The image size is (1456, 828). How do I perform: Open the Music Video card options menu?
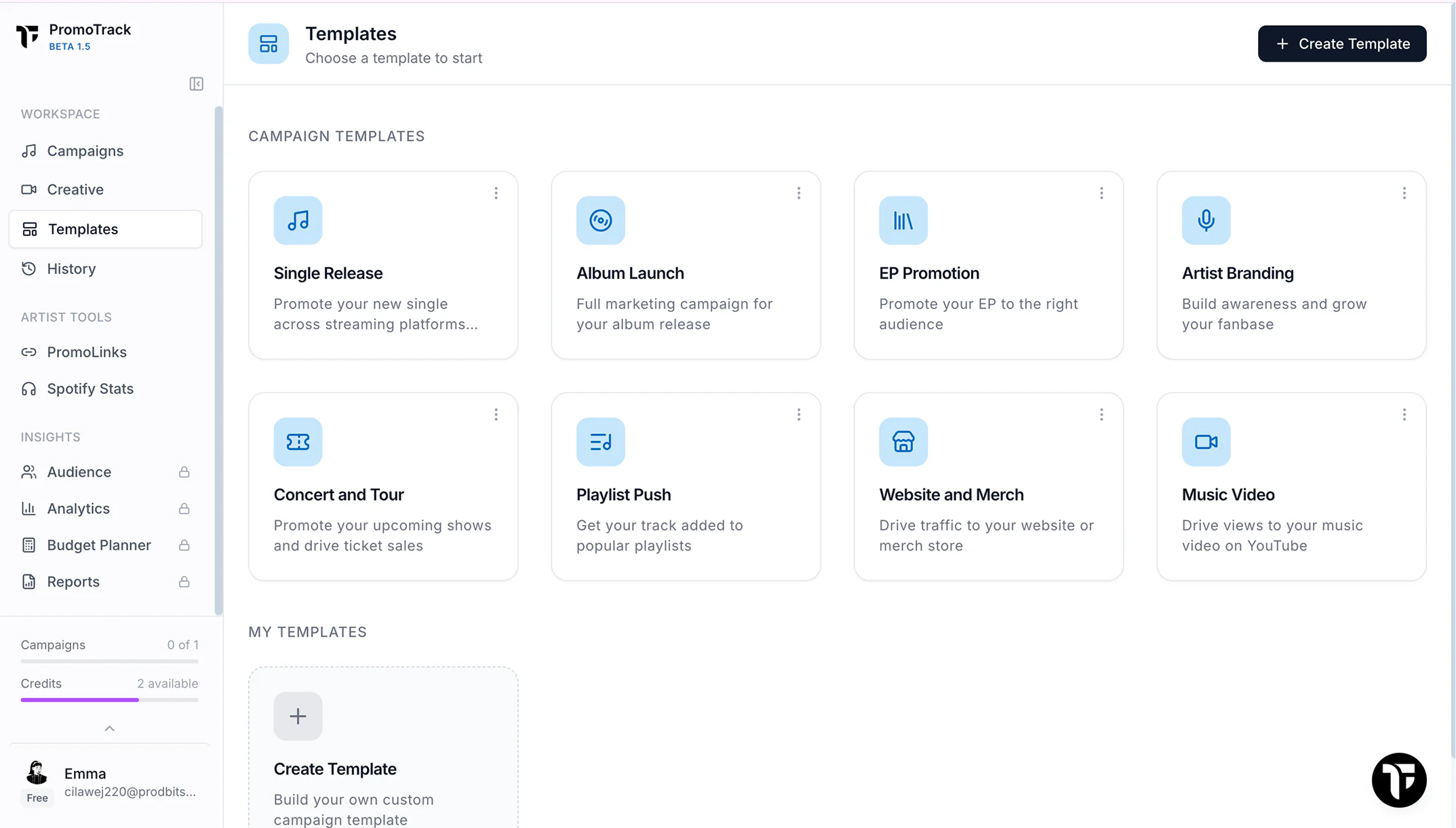1404,414
